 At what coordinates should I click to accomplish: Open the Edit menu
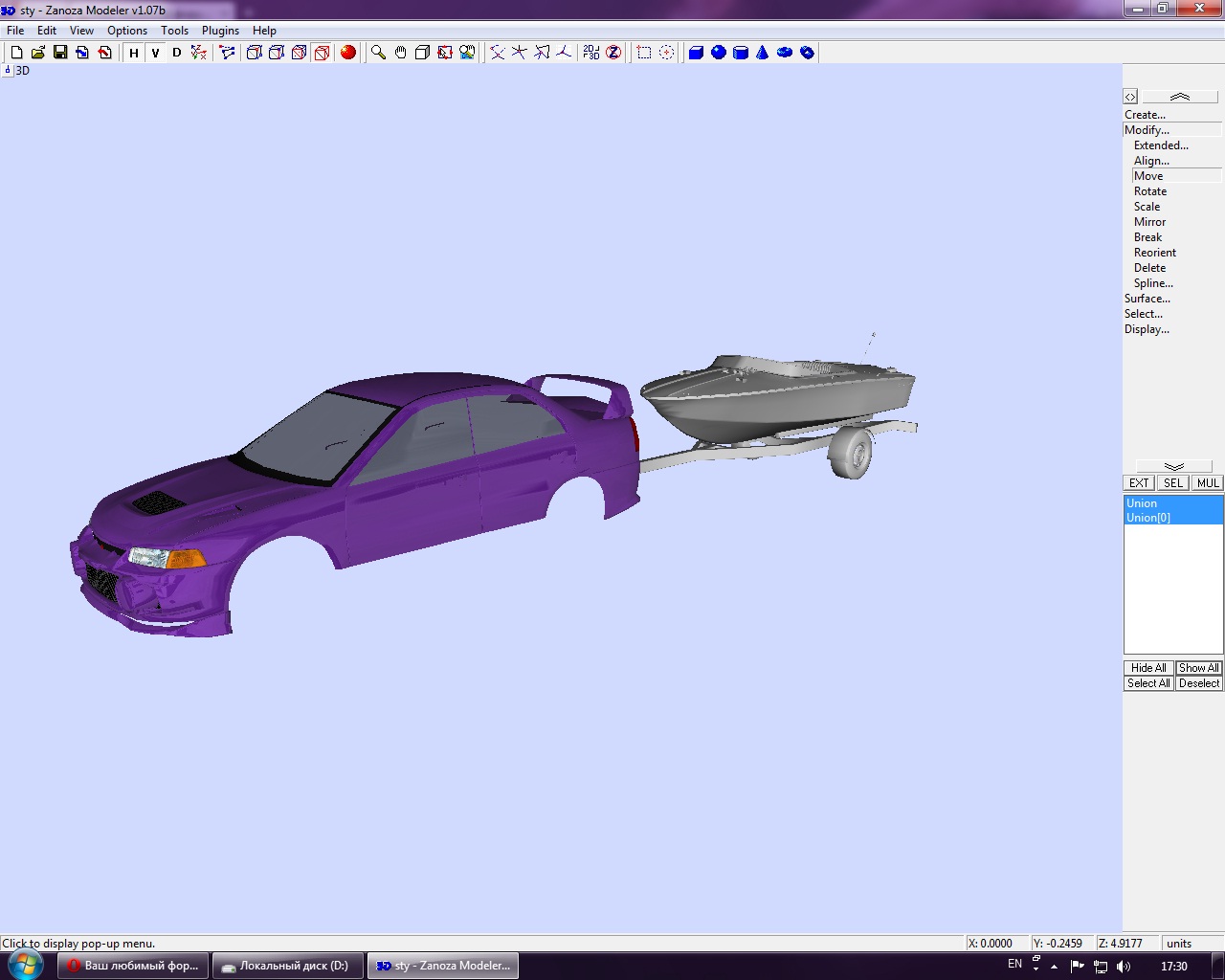(47, 31)
